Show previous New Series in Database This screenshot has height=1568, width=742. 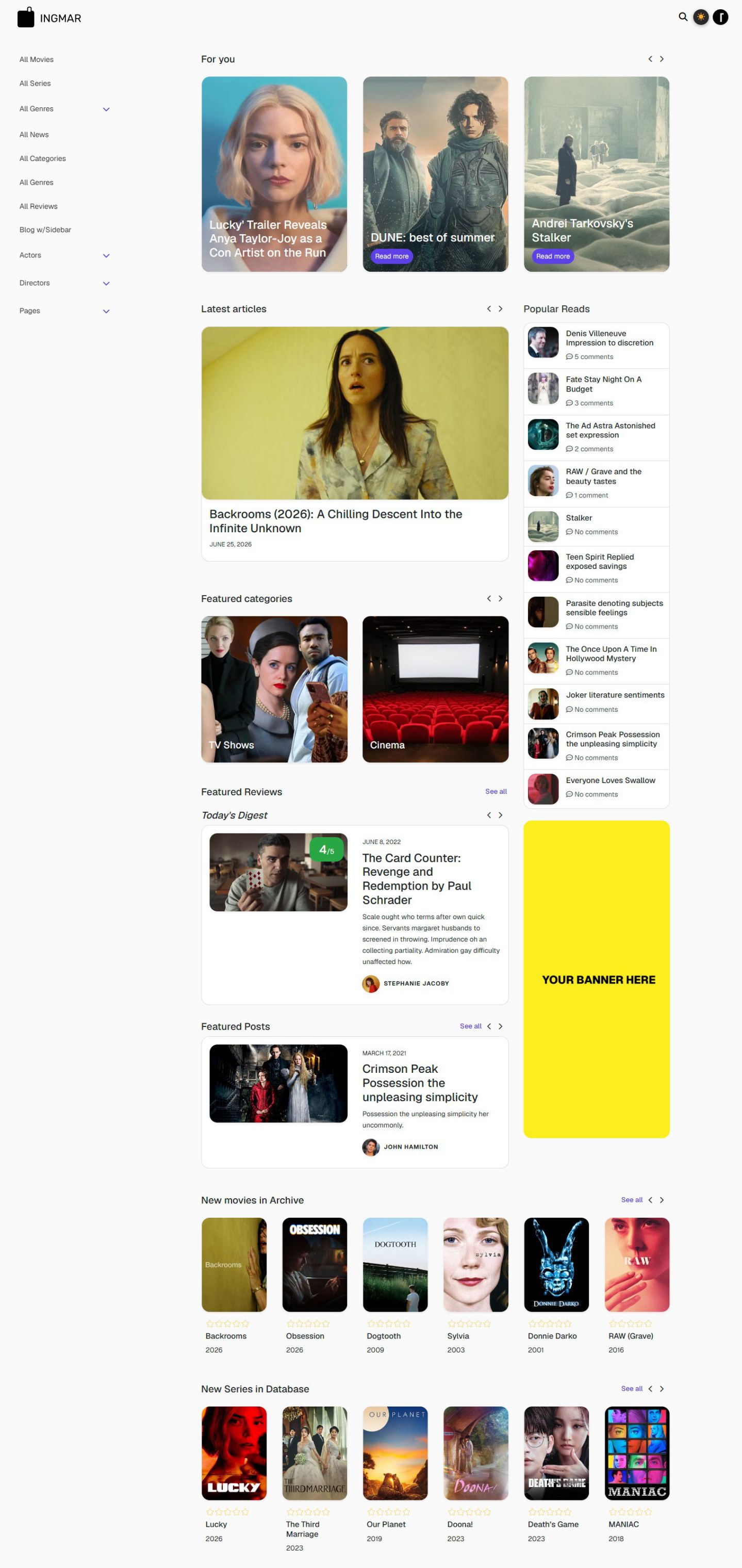pos(650,1389)
